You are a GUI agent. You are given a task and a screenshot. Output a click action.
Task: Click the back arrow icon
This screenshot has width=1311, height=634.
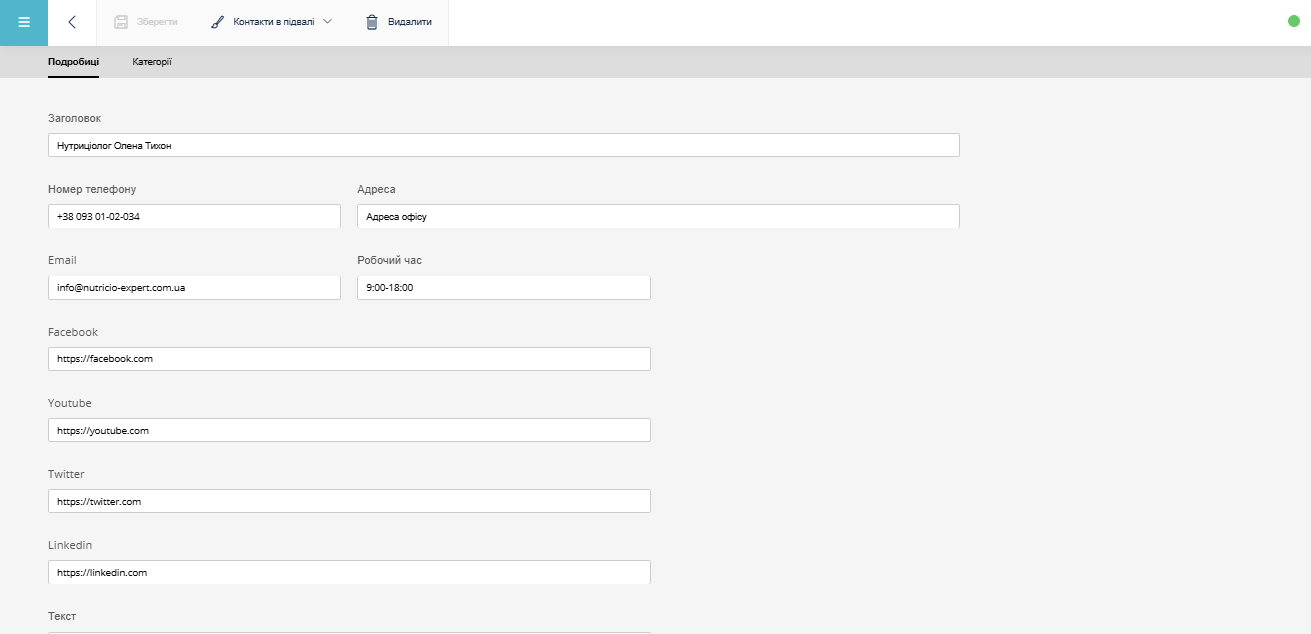point(72,22)
